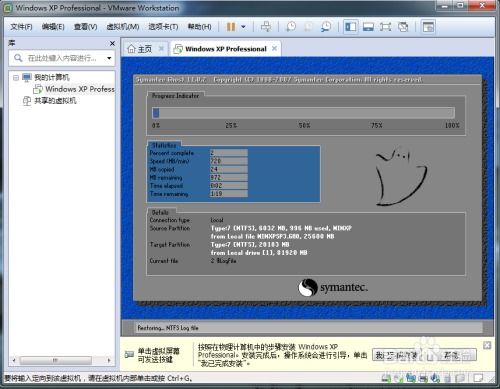Take a snapshot of this virtual machine
Image resolution: width=500 pixels, height=389 pixels.
291,27
